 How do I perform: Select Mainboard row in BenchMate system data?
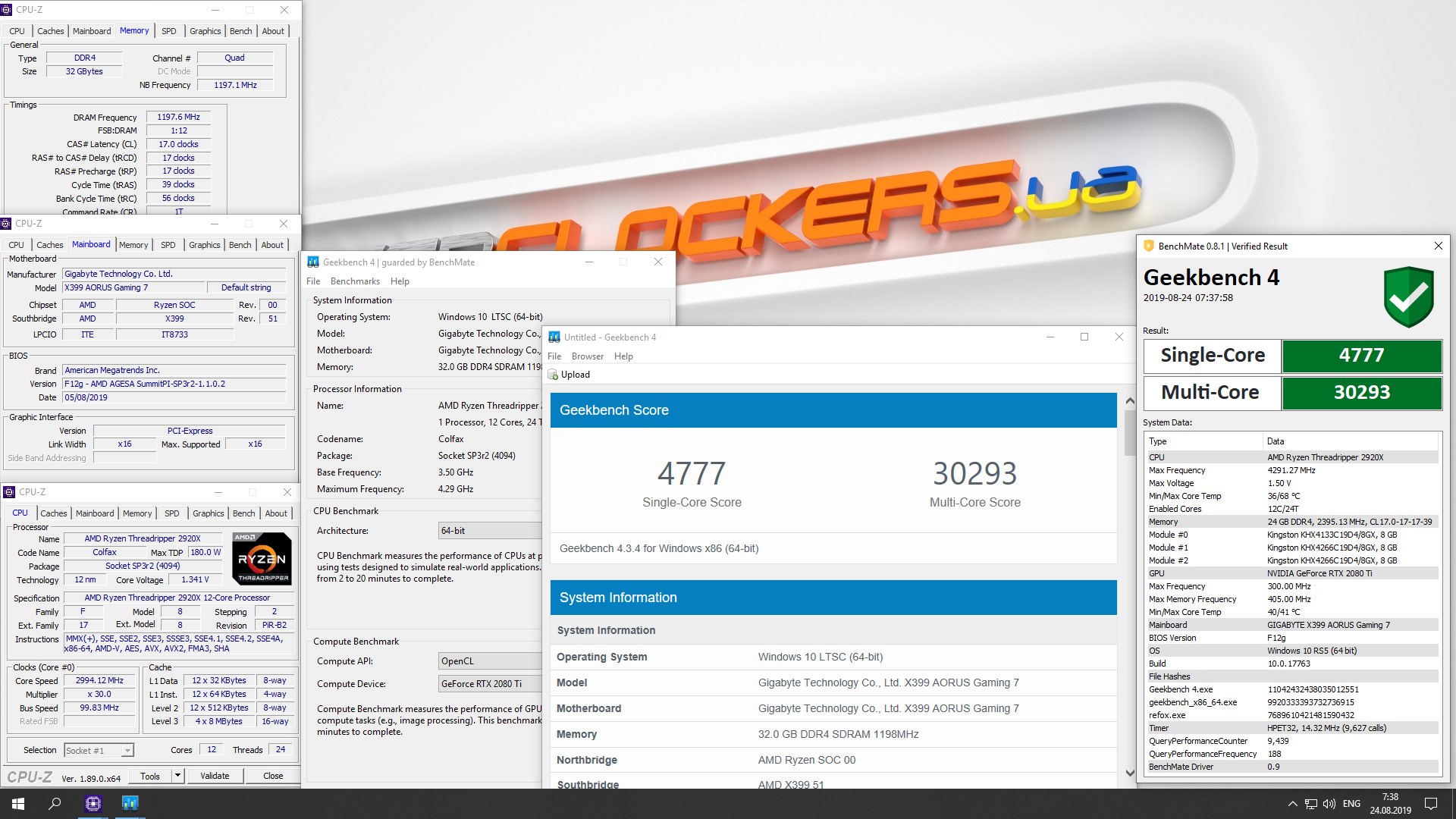[1291, 625]
